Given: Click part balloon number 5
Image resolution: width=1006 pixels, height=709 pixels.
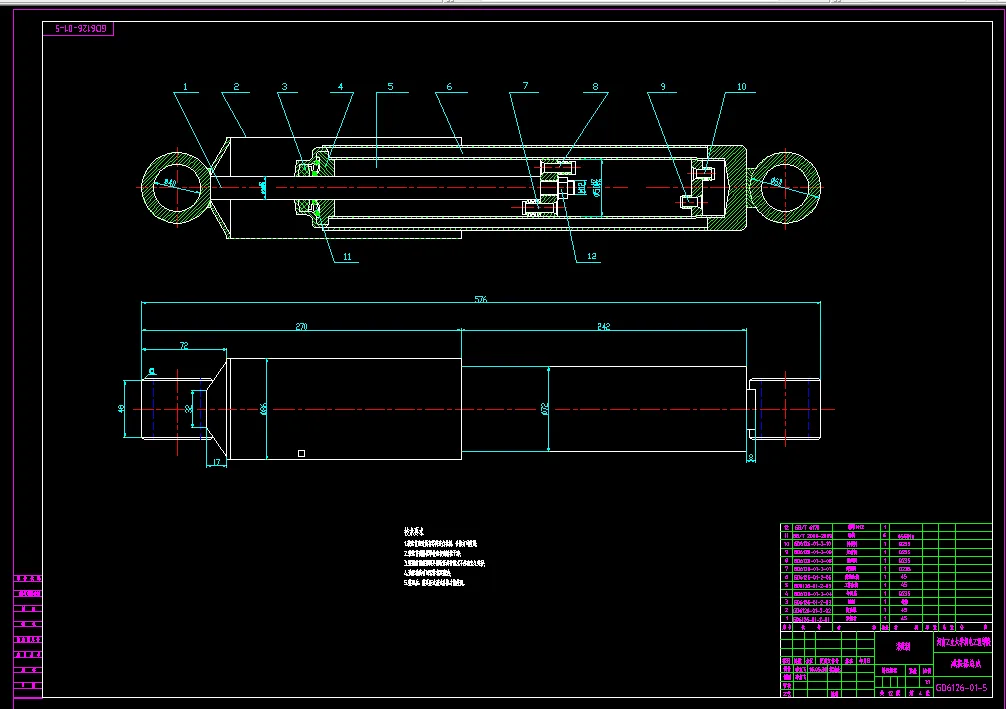Looking at the screenshot, I should pyautogui.click(x=390, y=87).
